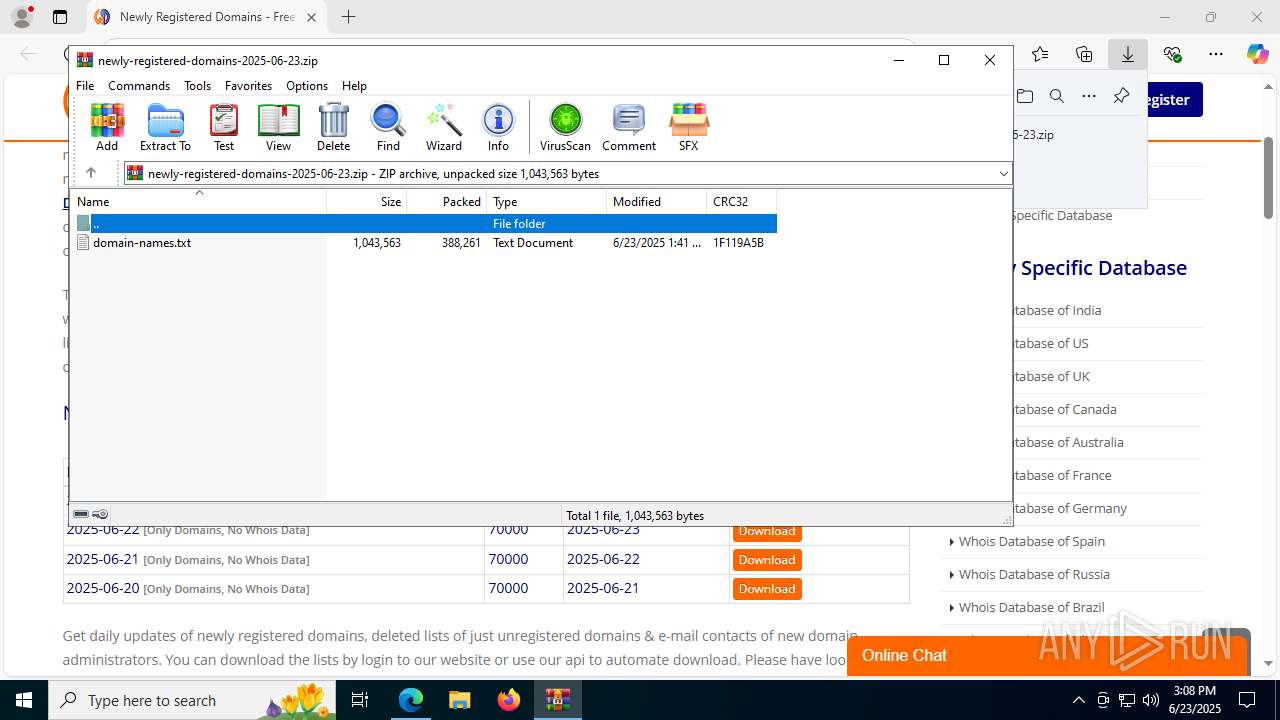Open a new browser tab

pyautogui.click(x=348, y=17)
